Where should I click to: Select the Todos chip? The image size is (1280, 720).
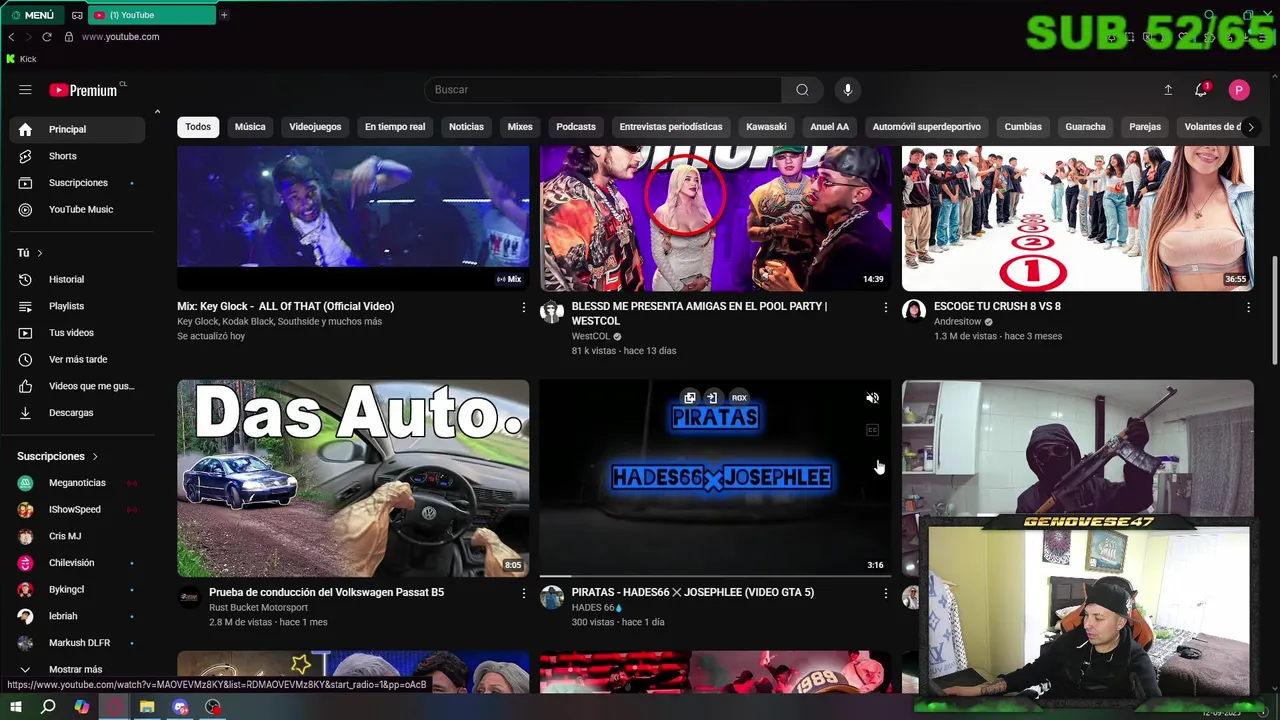click(198, 127)
